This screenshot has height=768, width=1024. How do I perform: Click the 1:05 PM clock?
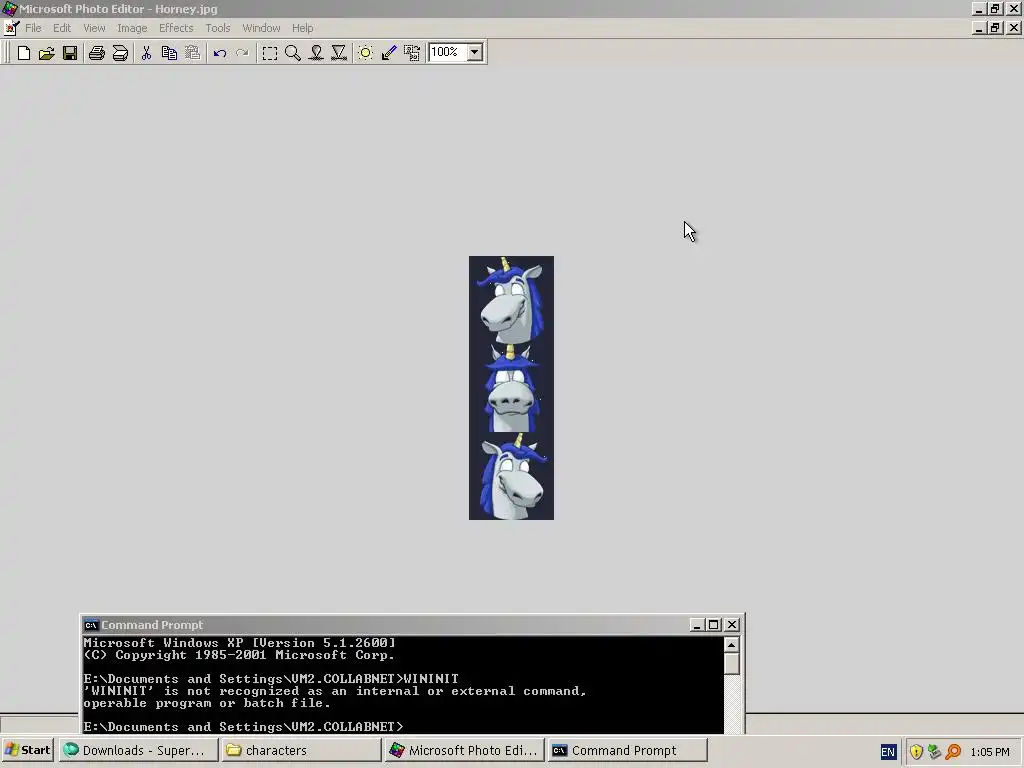(x=990, y=752)
